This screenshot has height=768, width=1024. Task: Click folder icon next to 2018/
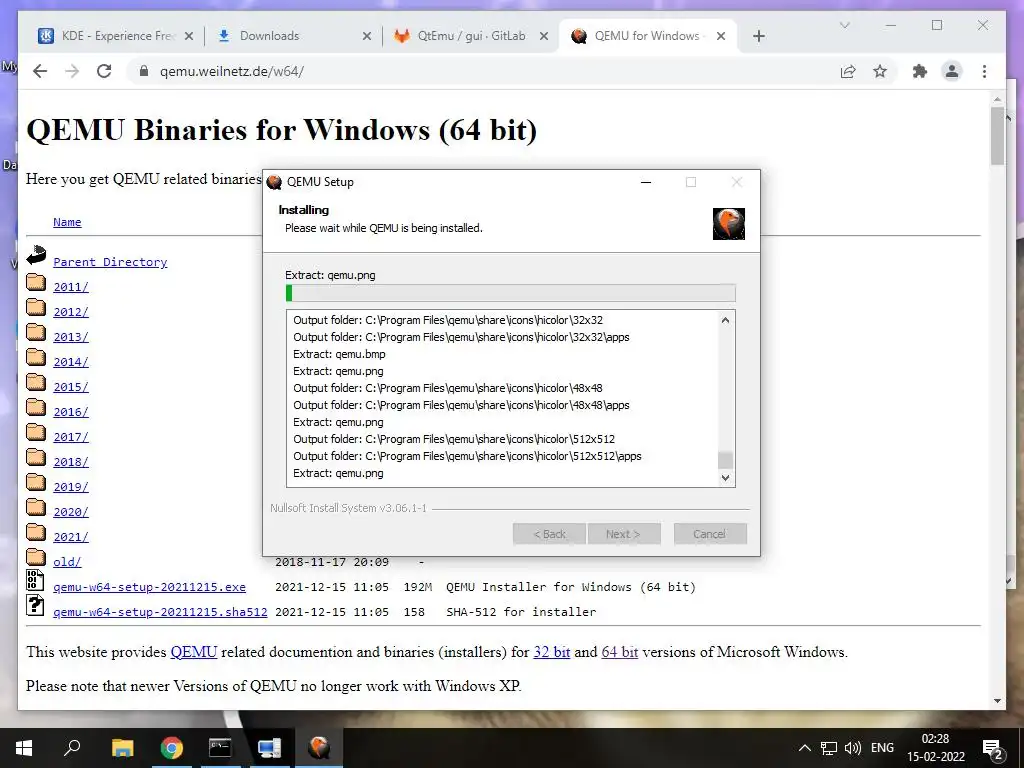(x=36, y=457)
